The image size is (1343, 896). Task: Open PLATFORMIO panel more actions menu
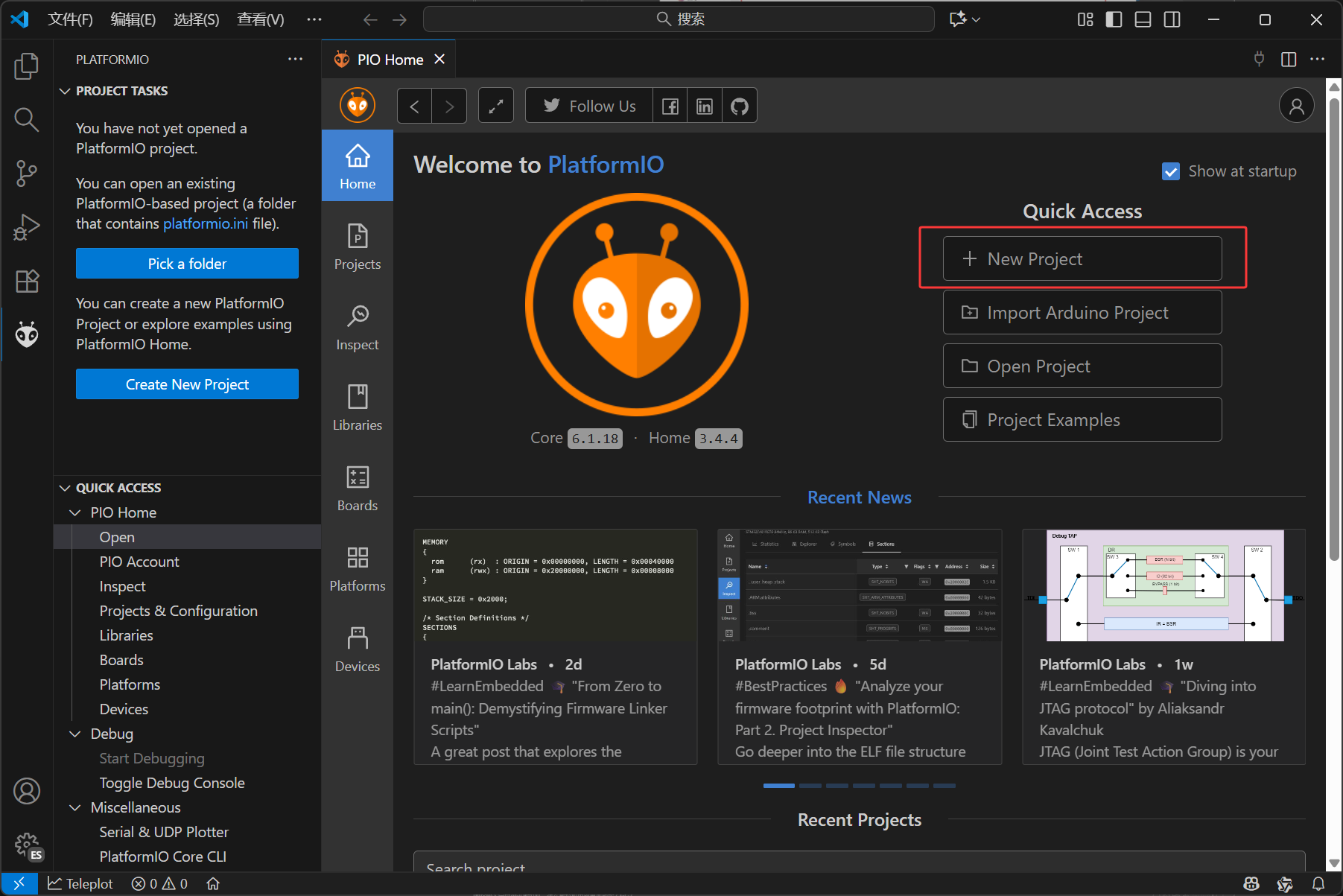[x=296, y=59]
